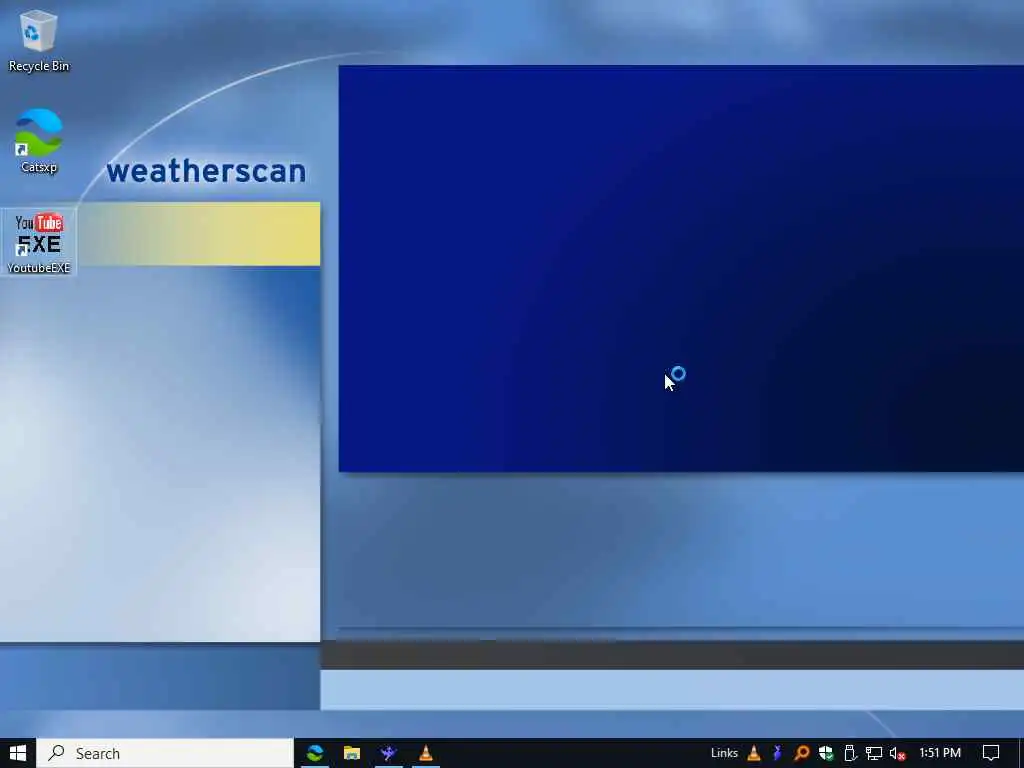Open Windows Security from the tray shield
This screenshot has height=768, width=1024.
[x=826, y=753]
